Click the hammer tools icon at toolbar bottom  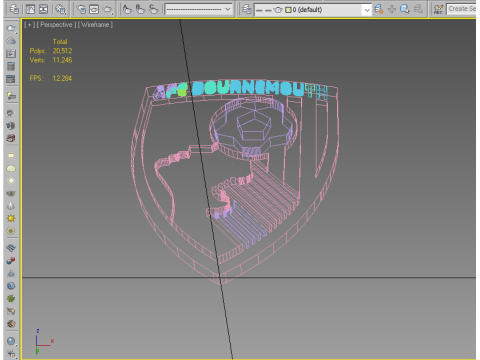tap(11, 353)
